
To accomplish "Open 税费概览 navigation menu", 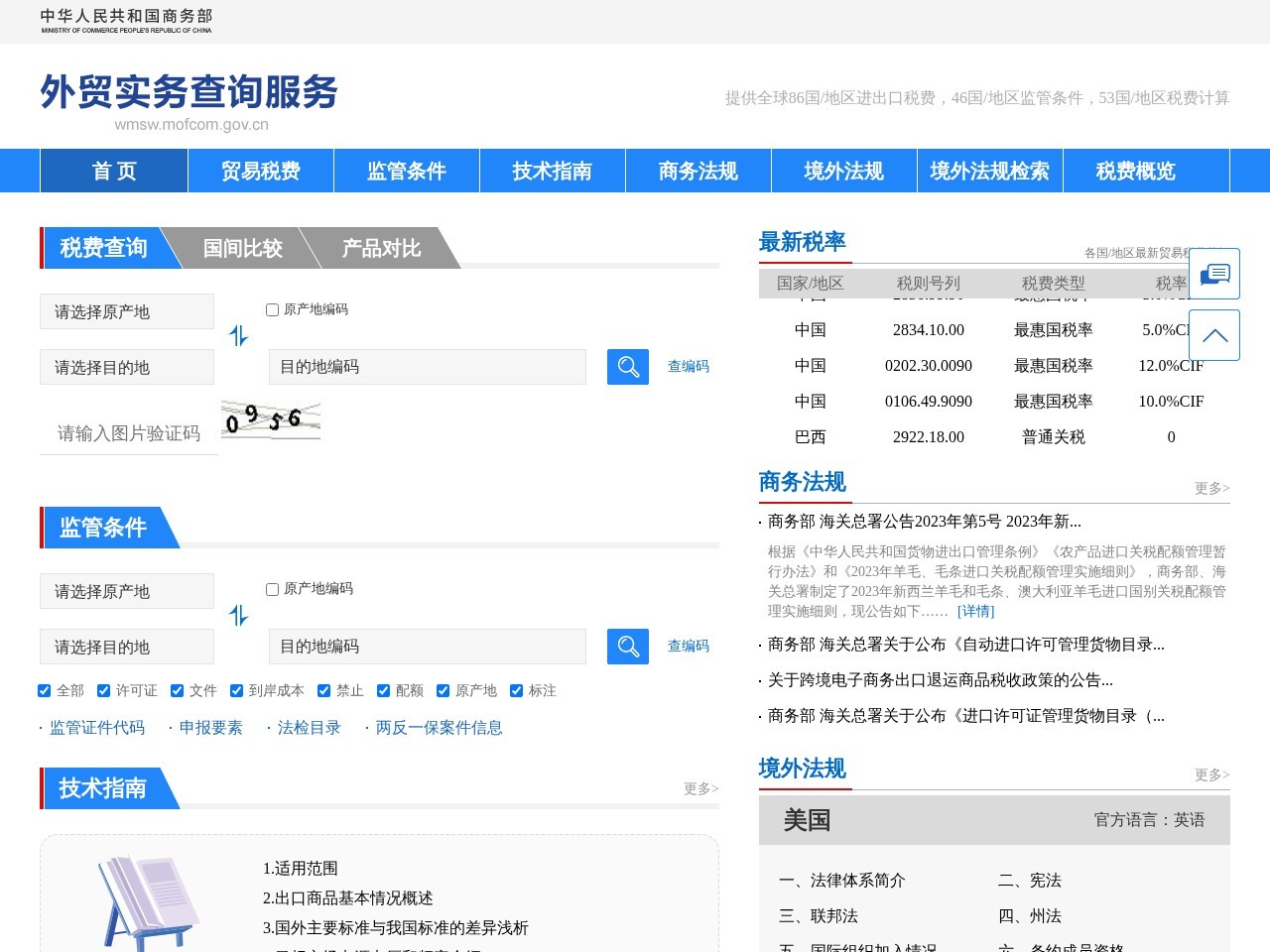I will [x=1136, y=171].
